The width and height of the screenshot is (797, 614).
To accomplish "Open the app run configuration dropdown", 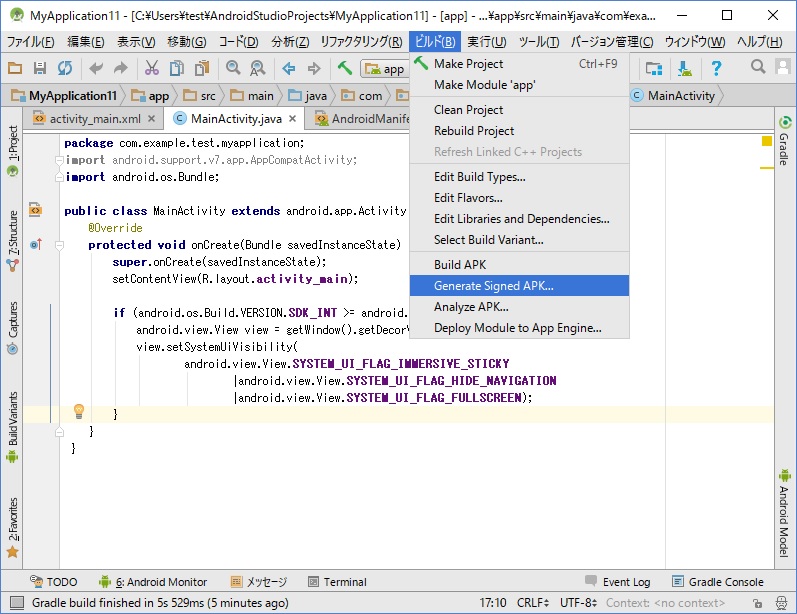I will [x=385, y=69].
